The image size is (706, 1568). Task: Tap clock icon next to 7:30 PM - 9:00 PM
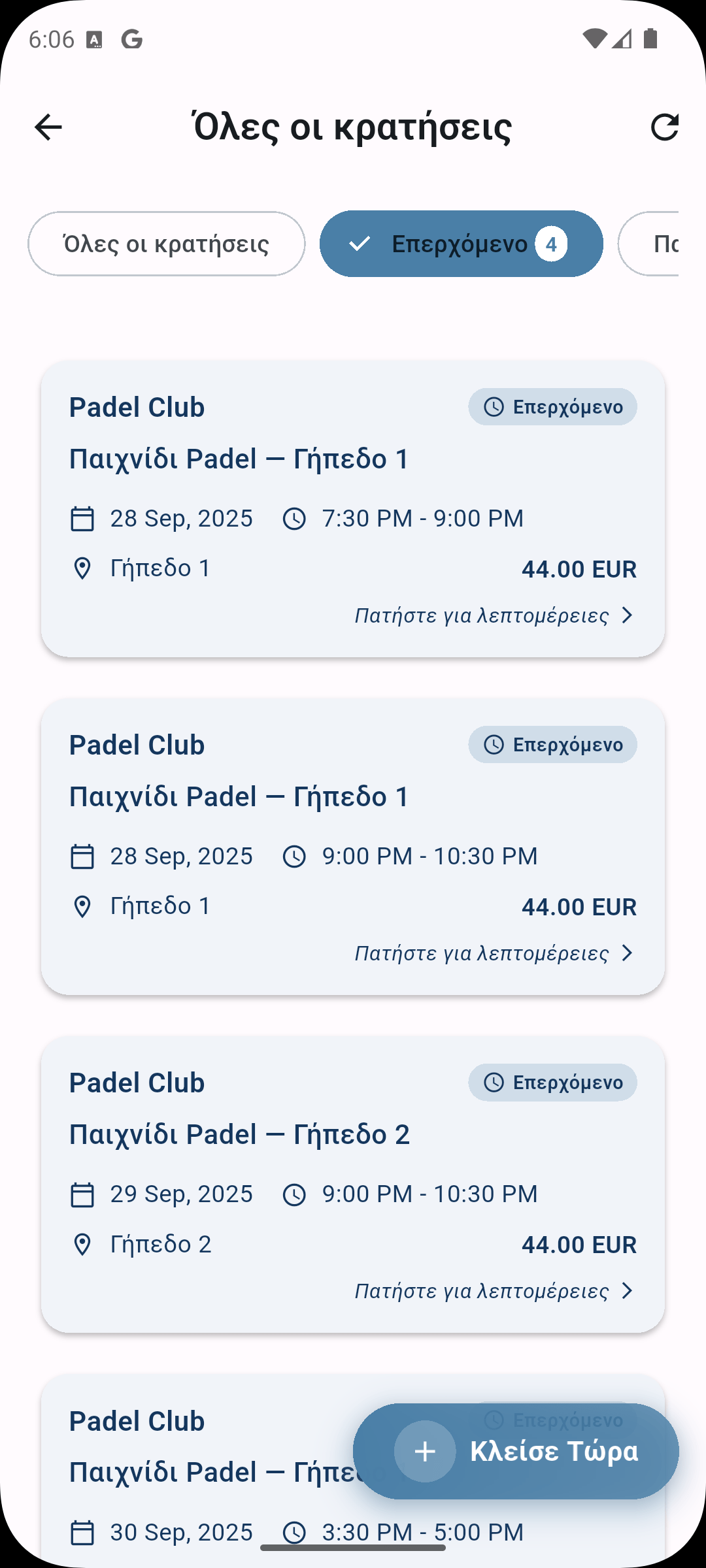[x=294, y=519]
